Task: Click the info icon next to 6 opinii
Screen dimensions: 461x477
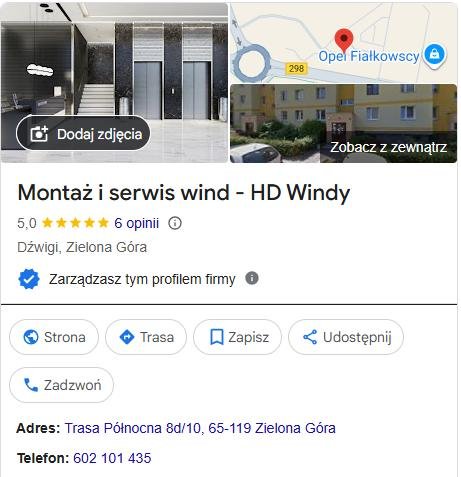Action: tap(175, 223)
